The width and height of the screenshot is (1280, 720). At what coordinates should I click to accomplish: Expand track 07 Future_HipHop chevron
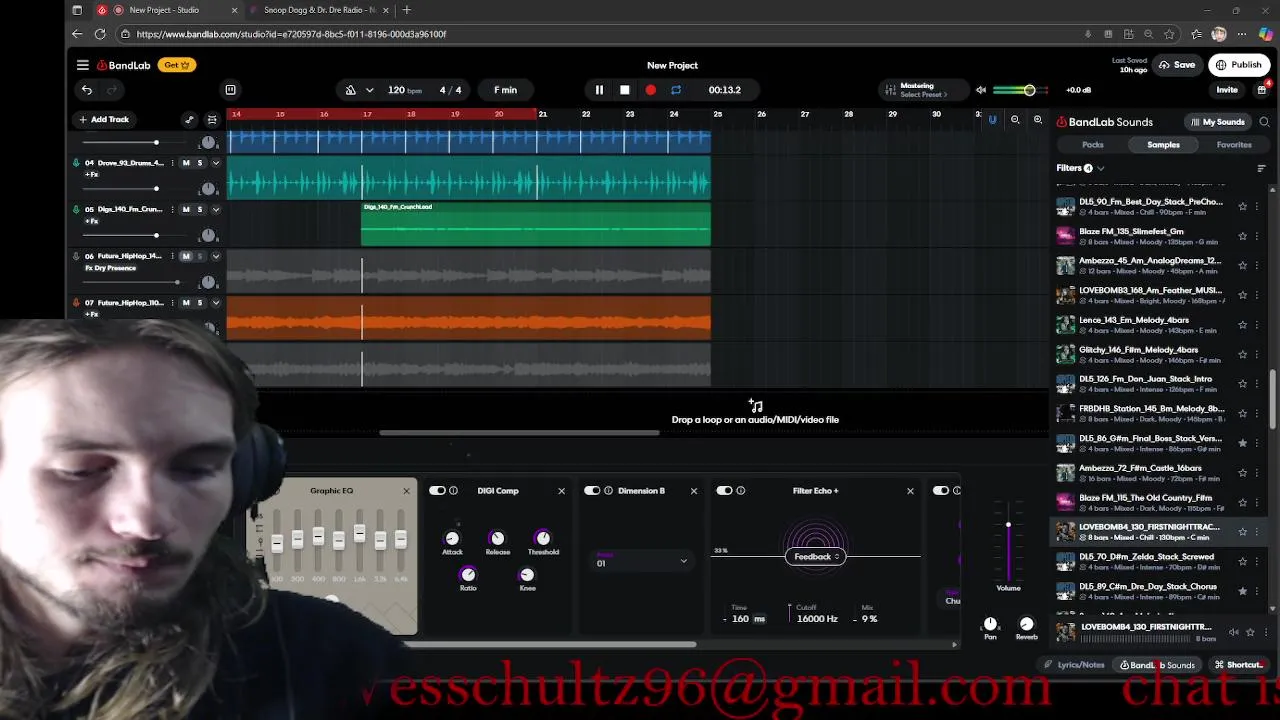point(215,303)
